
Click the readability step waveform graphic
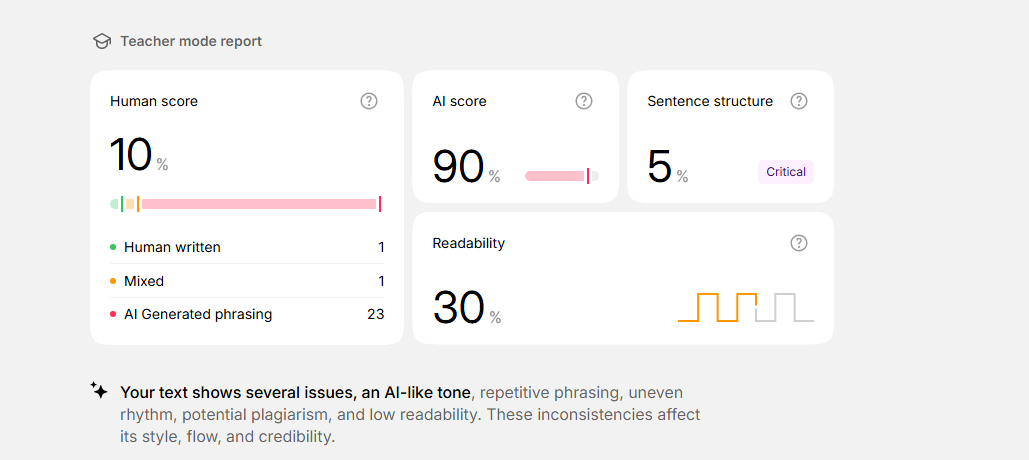745,307
